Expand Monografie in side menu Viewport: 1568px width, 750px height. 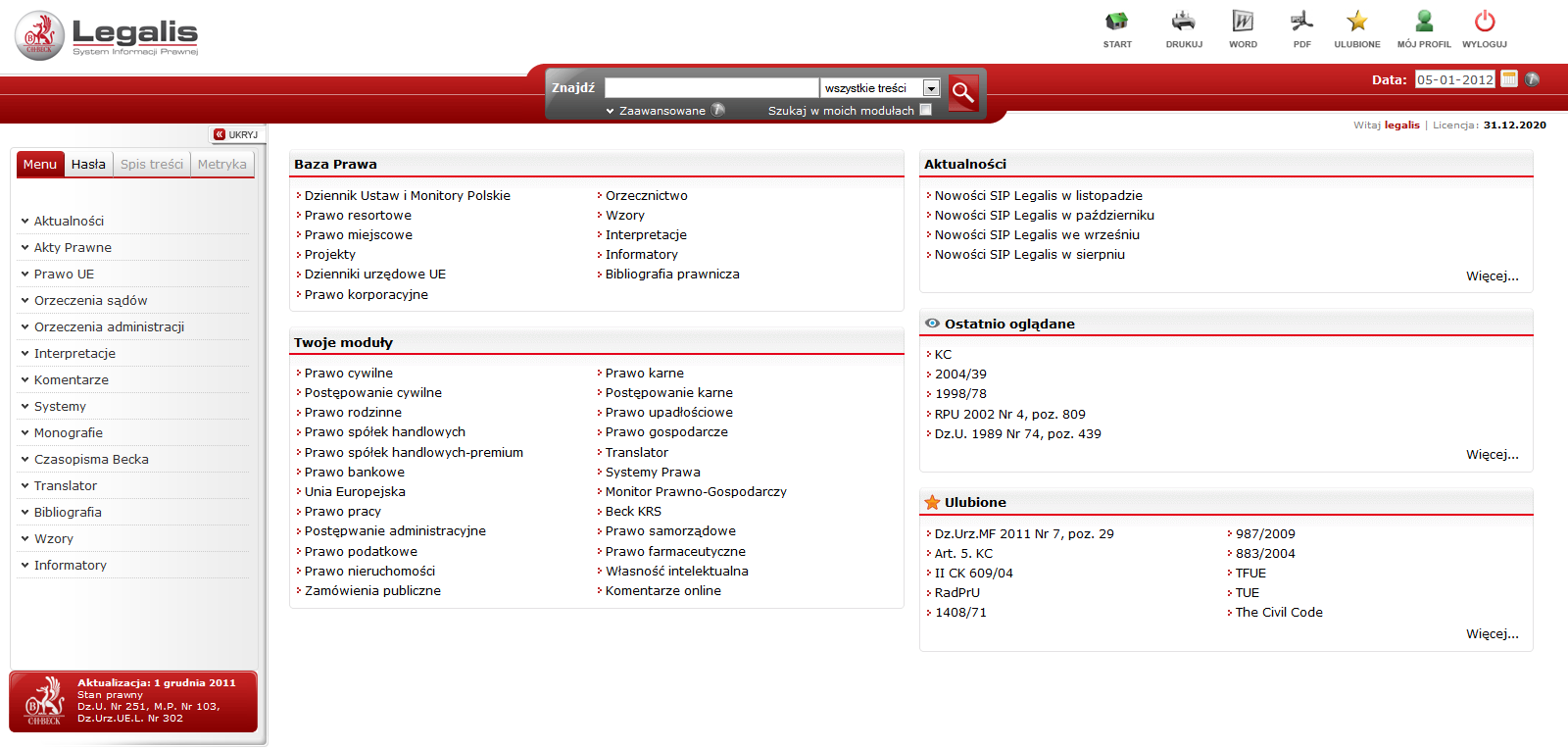pyautogui.click(x=68, y=433)
